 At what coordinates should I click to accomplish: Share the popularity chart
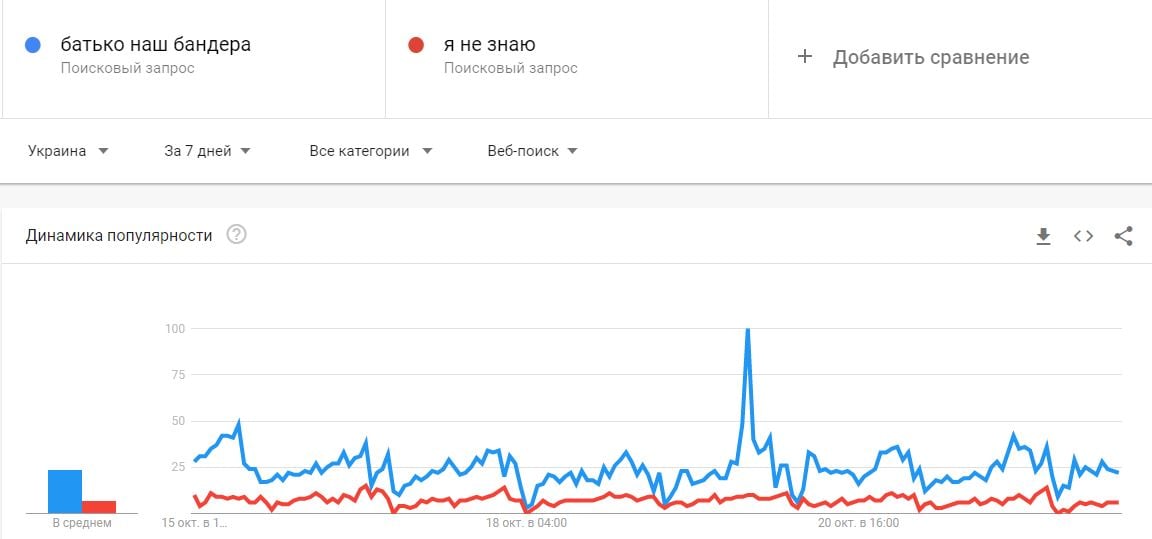(x=1123, y=236)
